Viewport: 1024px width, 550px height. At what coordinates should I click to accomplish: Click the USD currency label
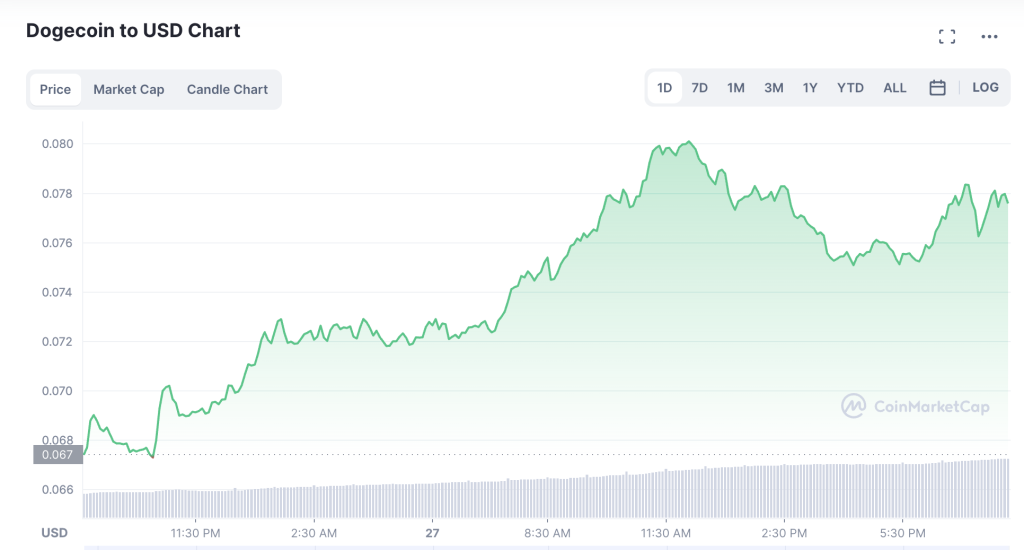tap(54, 533)
